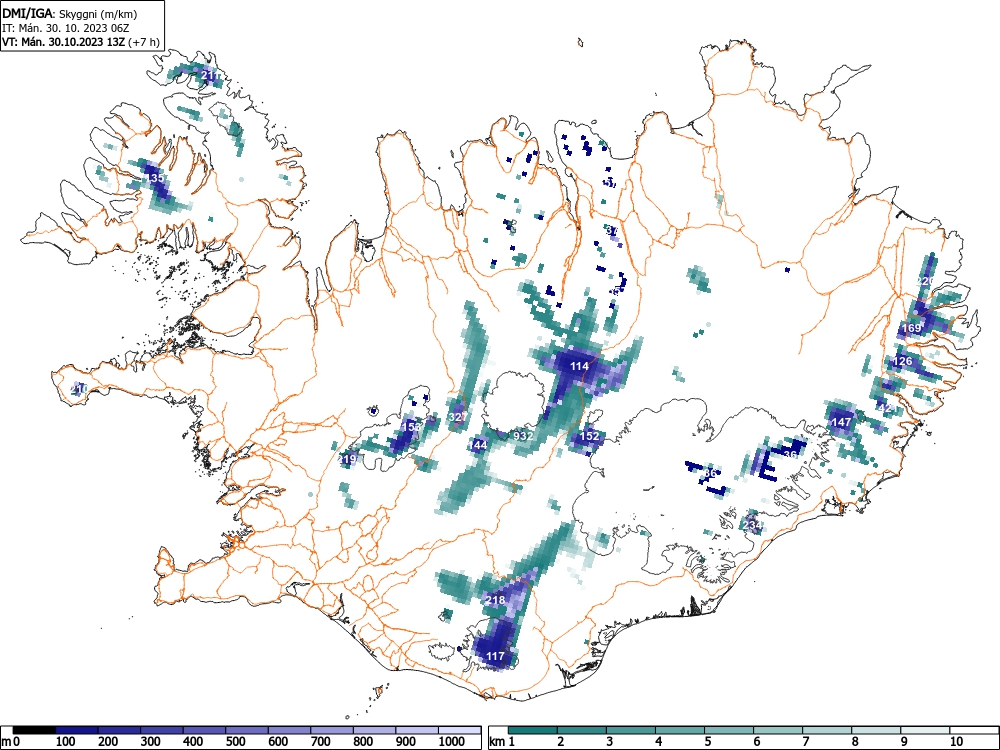This screenshot has width=1000, height=750.
Task: Click the dark teal swatch between 1 and 2 km
Action: 533,730
